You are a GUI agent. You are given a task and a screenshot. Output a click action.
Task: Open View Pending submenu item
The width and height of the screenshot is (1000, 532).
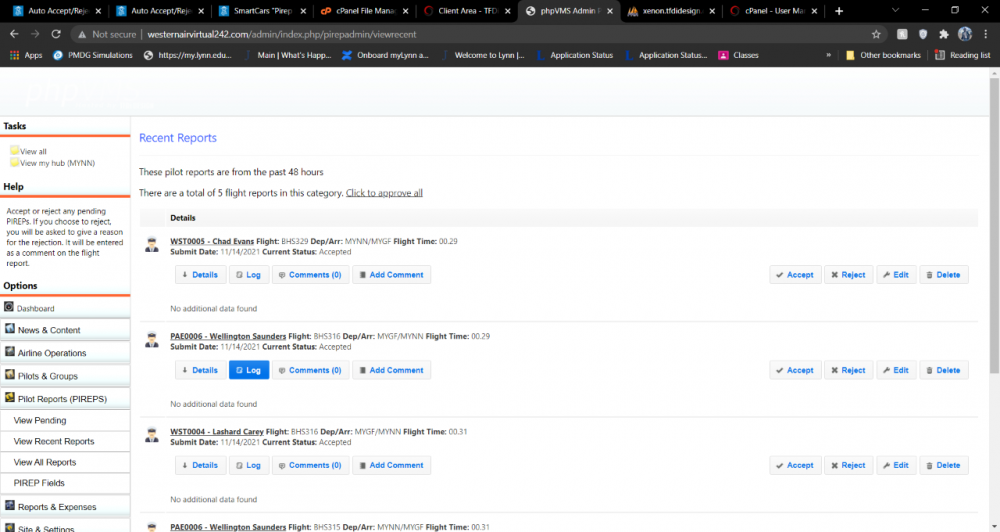[x=40, y=420]
